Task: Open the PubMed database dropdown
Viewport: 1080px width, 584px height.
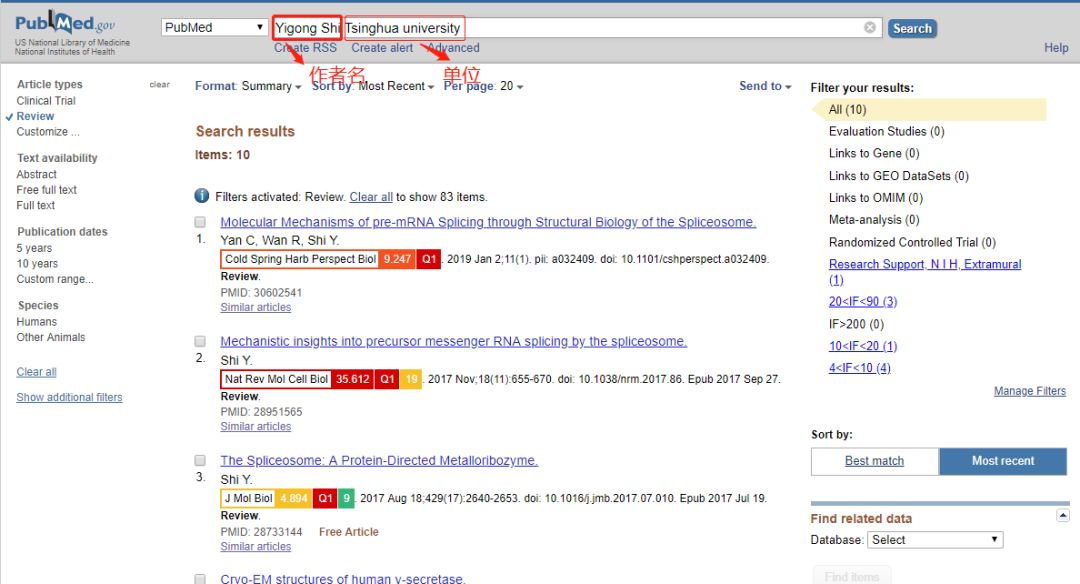Action: click(x=214, y=27)
